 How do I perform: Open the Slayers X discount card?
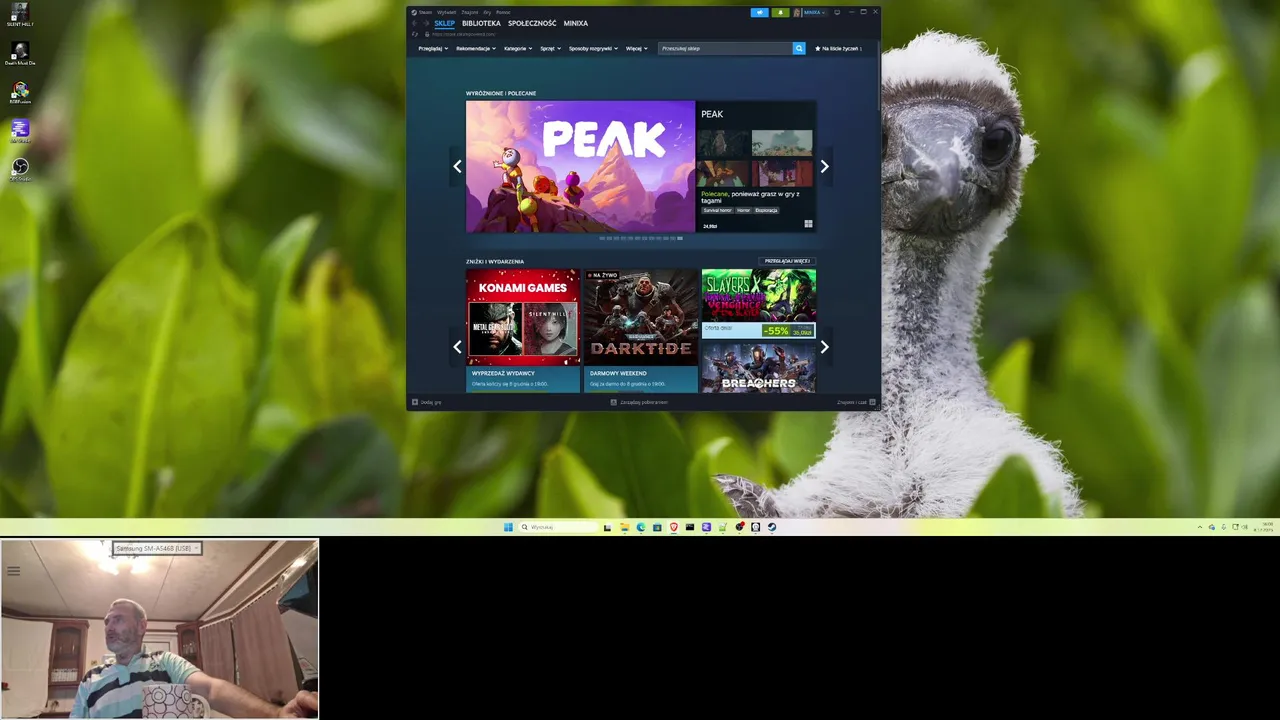(x=759, y=304)
